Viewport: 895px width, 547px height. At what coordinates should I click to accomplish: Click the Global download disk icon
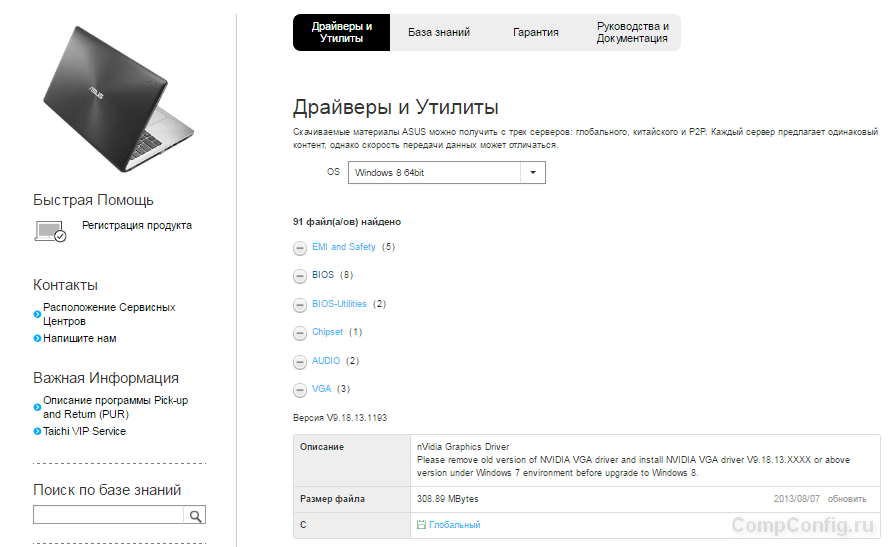point(421,525)
